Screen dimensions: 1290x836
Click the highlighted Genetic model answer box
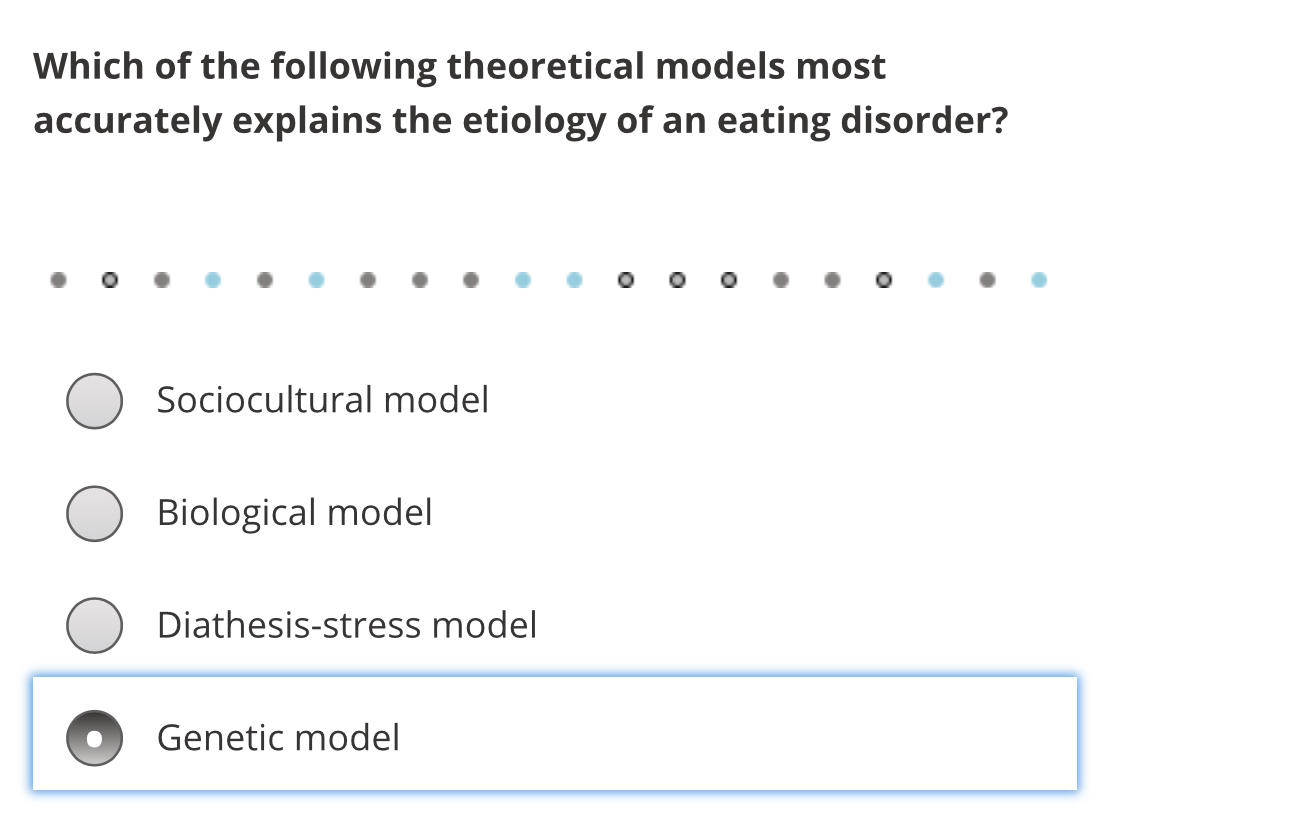tap(556, 733)
